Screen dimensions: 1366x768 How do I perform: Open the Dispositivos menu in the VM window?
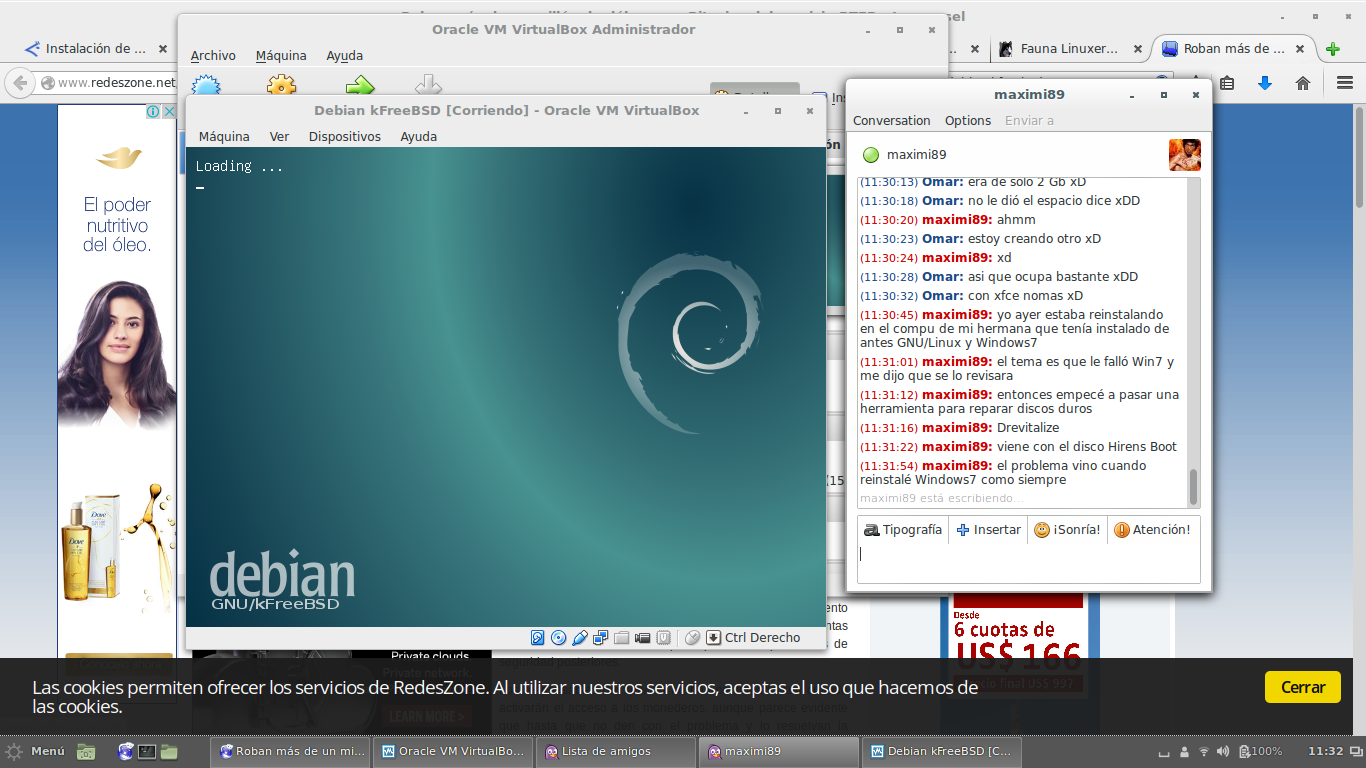click(x=345, y=136)
